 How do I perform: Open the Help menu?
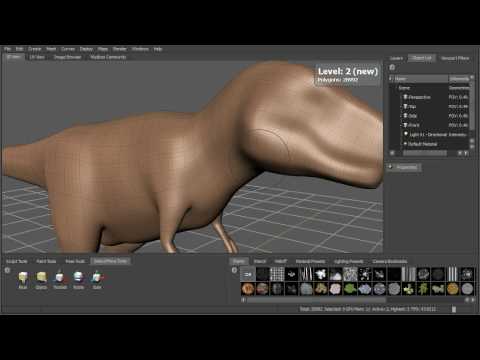tap(158, 49)
